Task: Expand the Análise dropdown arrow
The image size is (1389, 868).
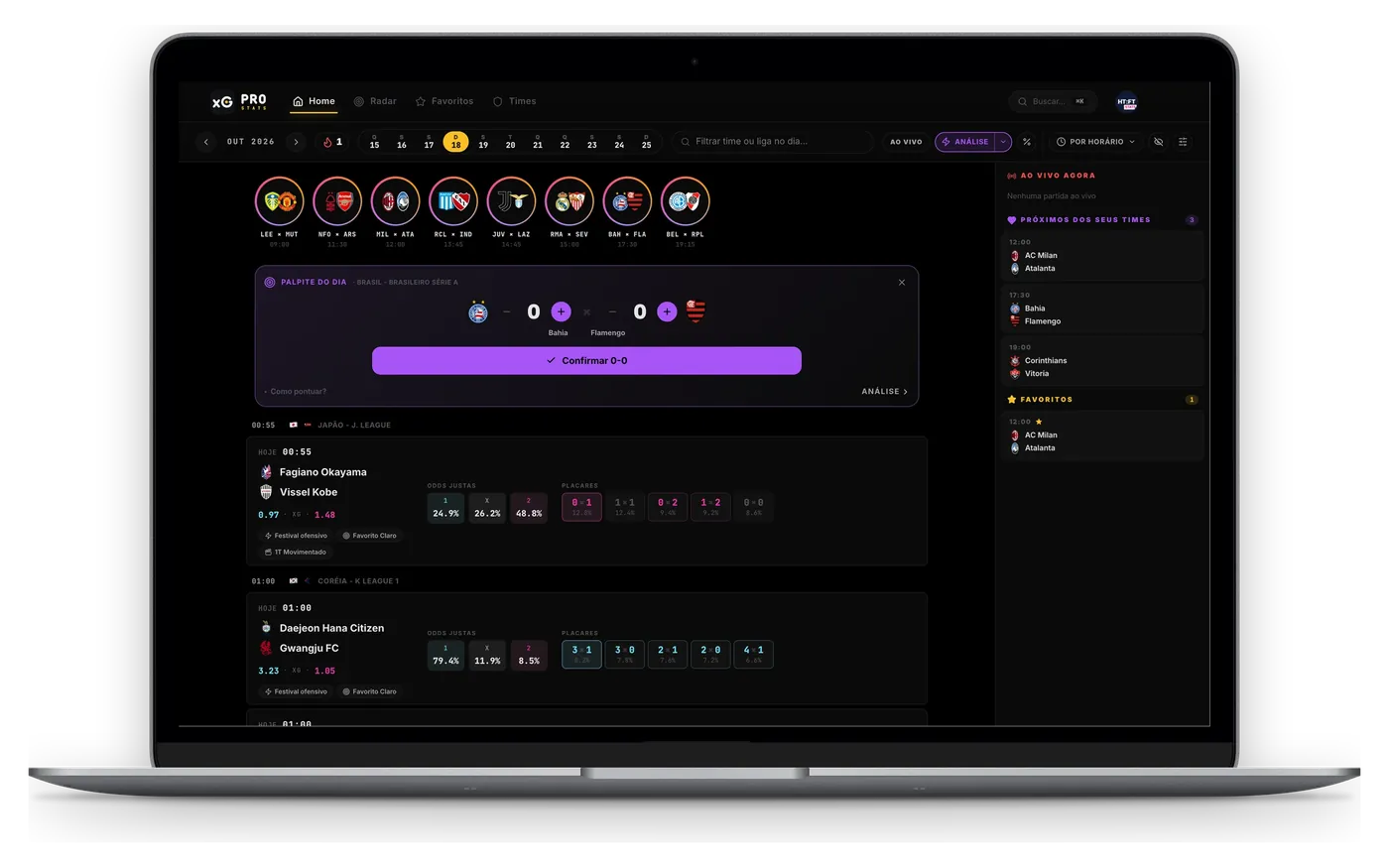Action: pyautogui.click(x=1003, y=142)
